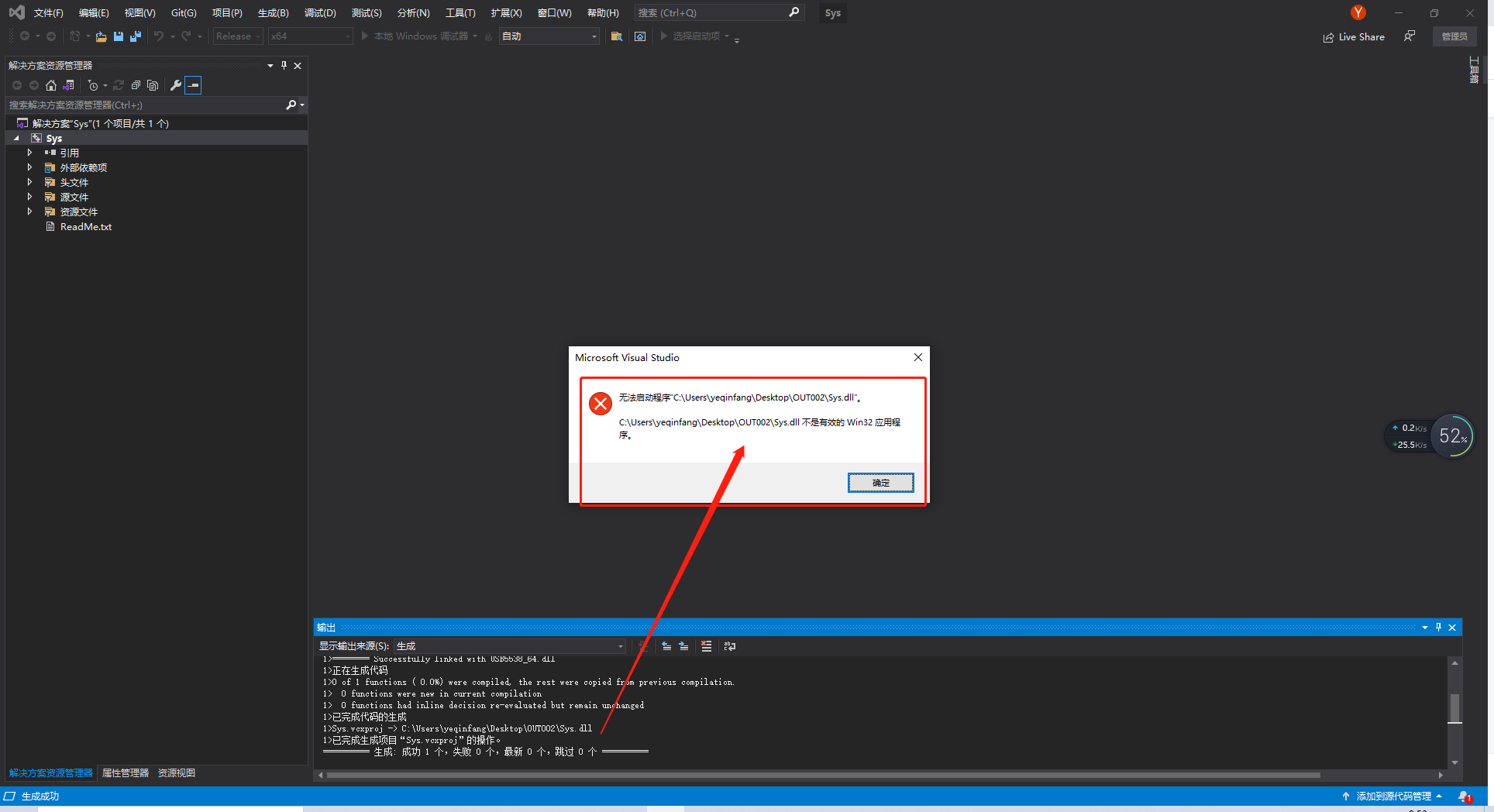The width and height of the screenshot is (1494, 812).
Task: Open the x64 platform dropdown
Action: click(310, 36)
